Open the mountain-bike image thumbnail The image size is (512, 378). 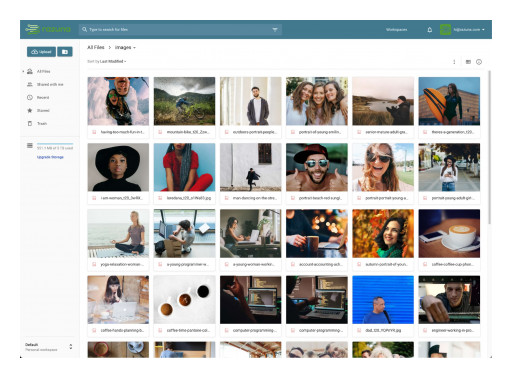click(x=184, y=101)
